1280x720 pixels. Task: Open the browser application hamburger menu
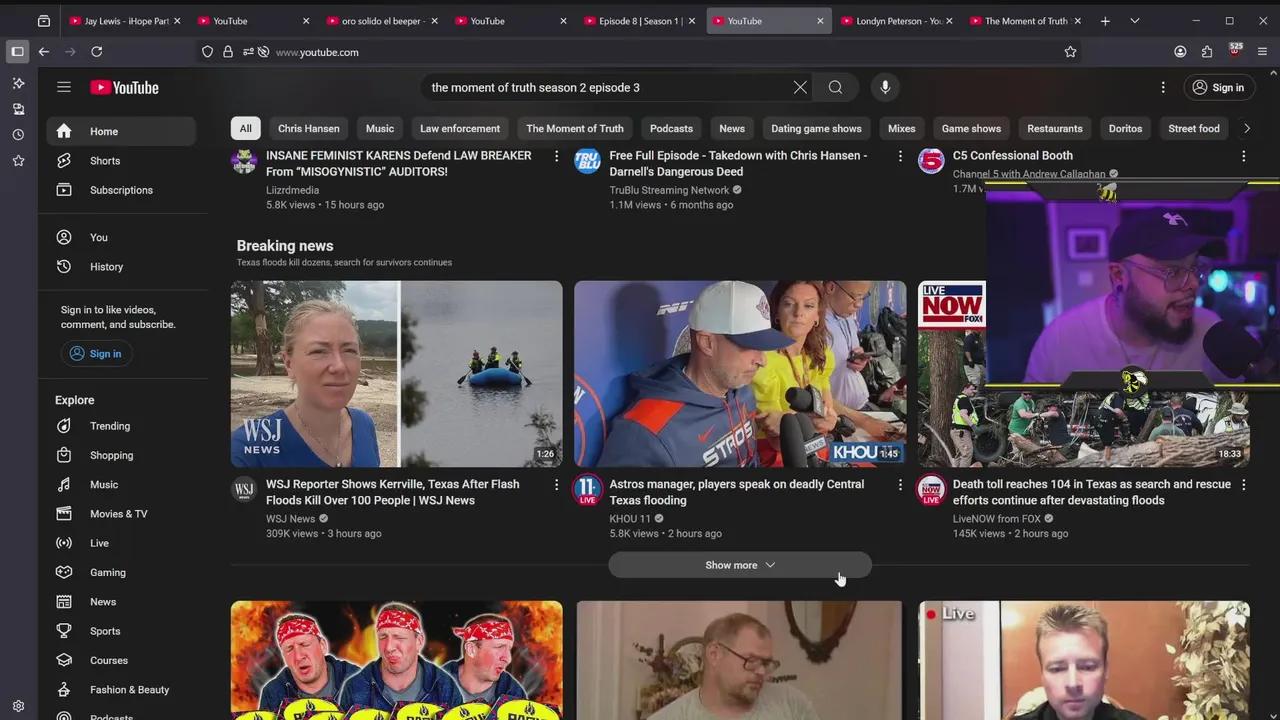point(1263,52)
